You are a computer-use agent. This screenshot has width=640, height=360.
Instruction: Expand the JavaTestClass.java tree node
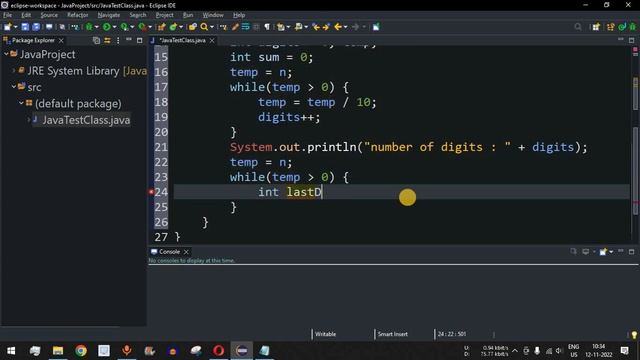click(x=29, y=120)
